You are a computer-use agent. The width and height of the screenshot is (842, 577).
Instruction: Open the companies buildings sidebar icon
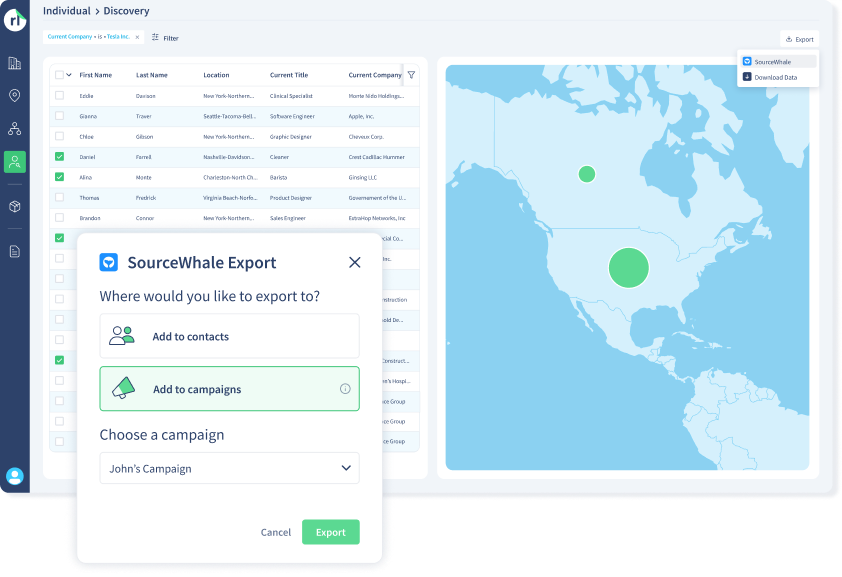(x=14, y=63)
